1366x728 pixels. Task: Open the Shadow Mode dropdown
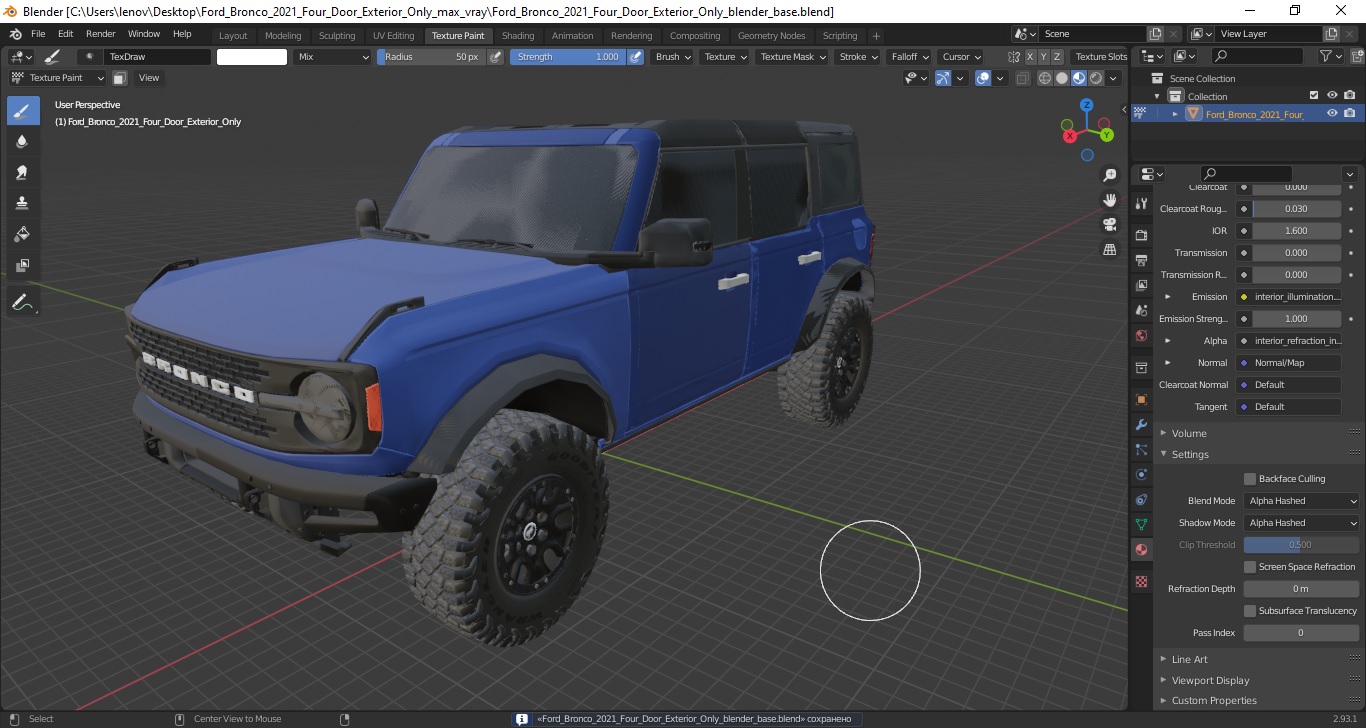point(1302,523)
